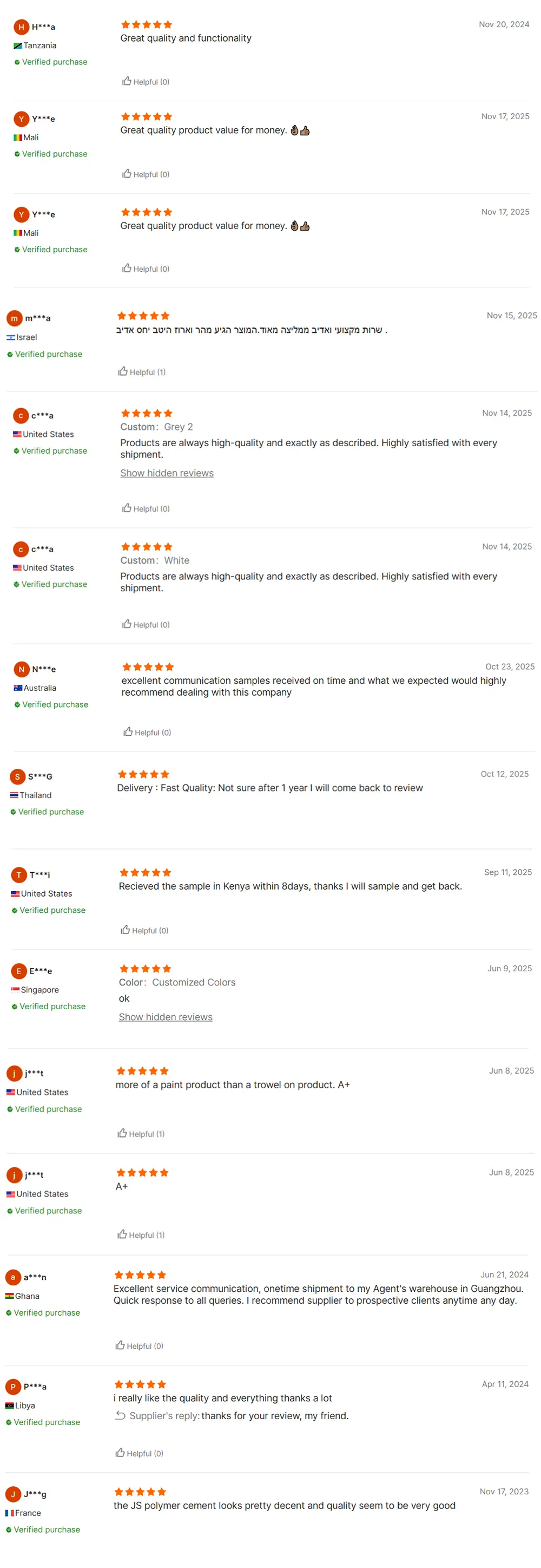The height and width of the screenshot is (1568, 541).
Task: Click the five-star rating on S***G's review
Action: [143, 774]
